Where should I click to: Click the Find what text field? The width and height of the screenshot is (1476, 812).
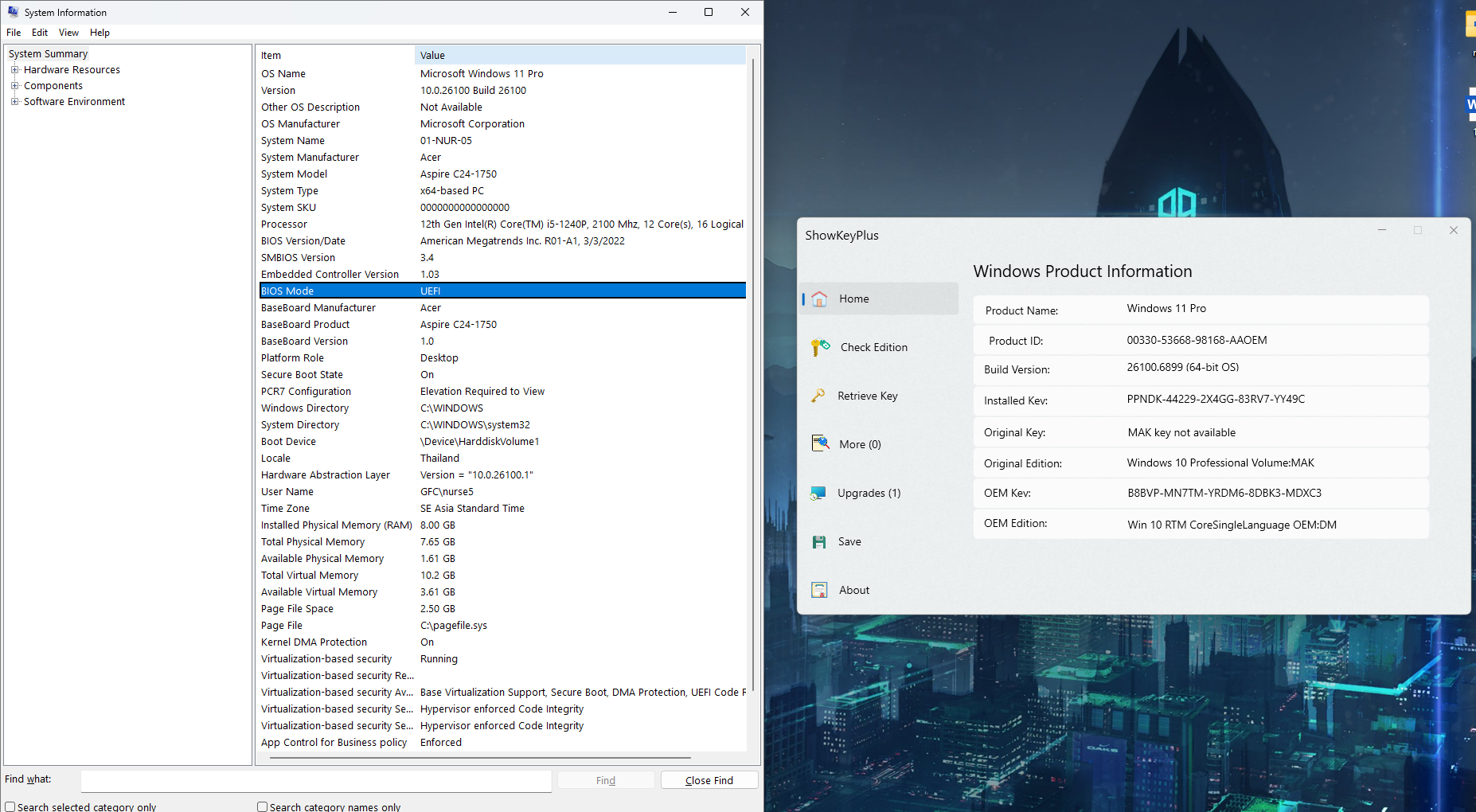[x=316, y=780]
